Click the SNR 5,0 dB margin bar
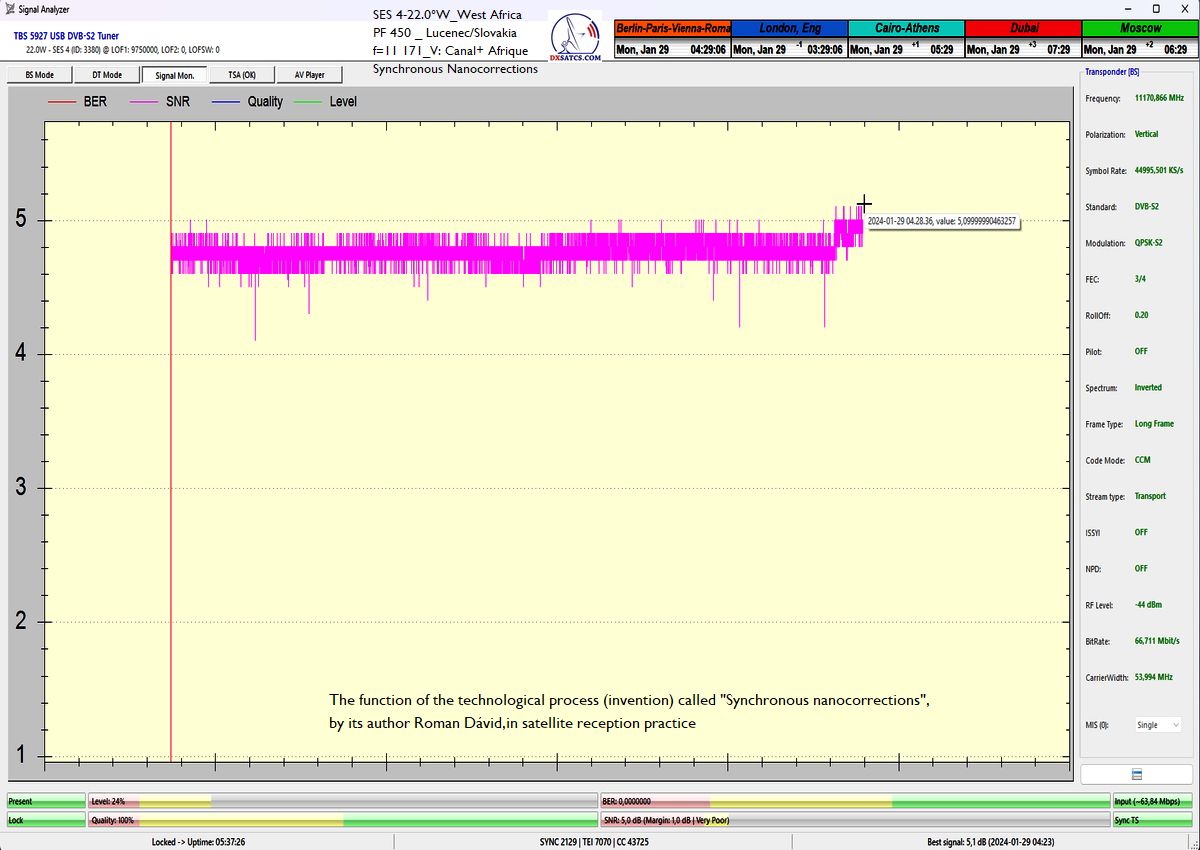The width and height of the screenshot is (1200, 850). 854,820
